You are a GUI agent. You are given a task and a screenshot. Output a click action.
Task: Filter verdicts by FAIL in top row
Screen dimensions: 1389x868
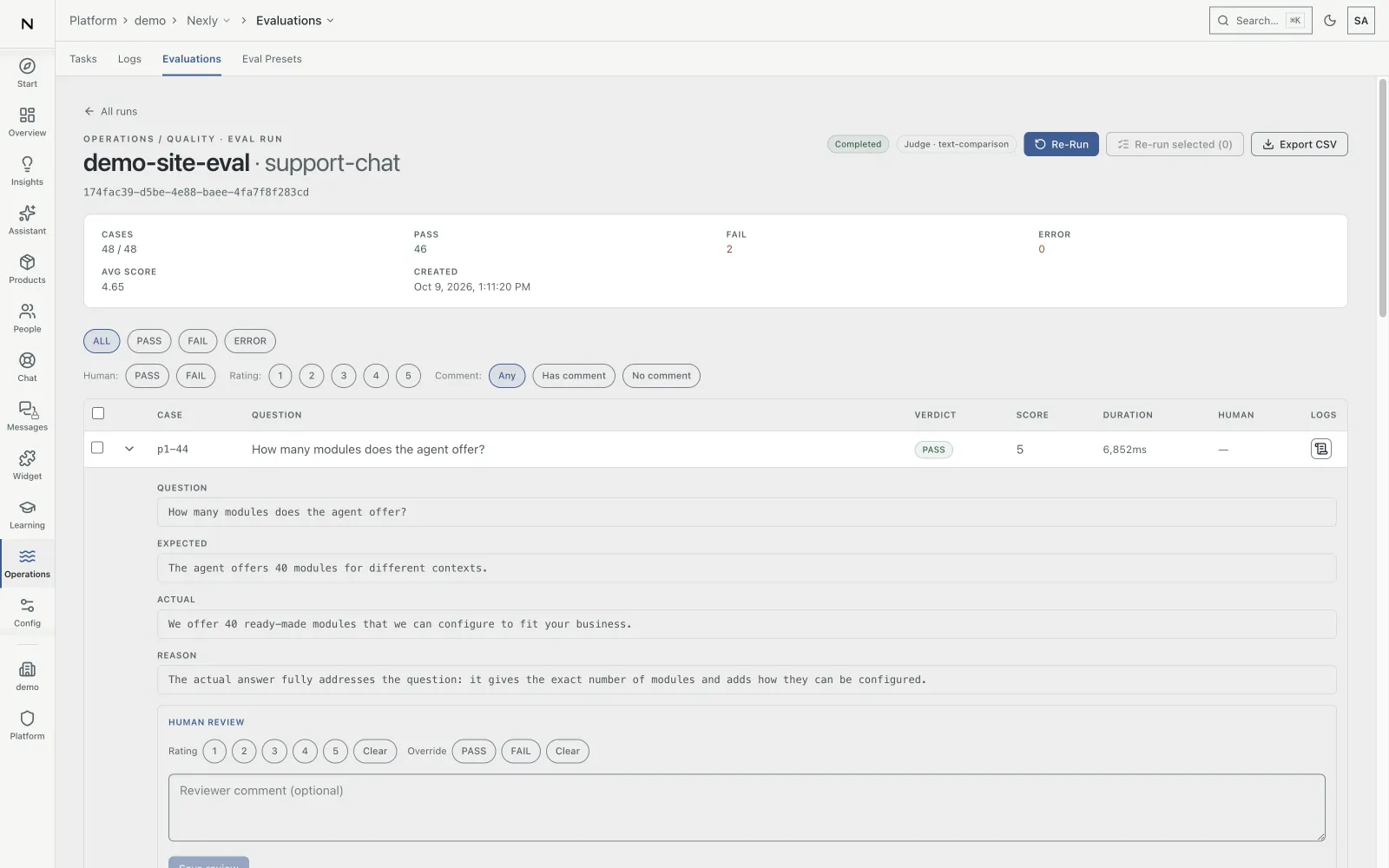[198, 341]
